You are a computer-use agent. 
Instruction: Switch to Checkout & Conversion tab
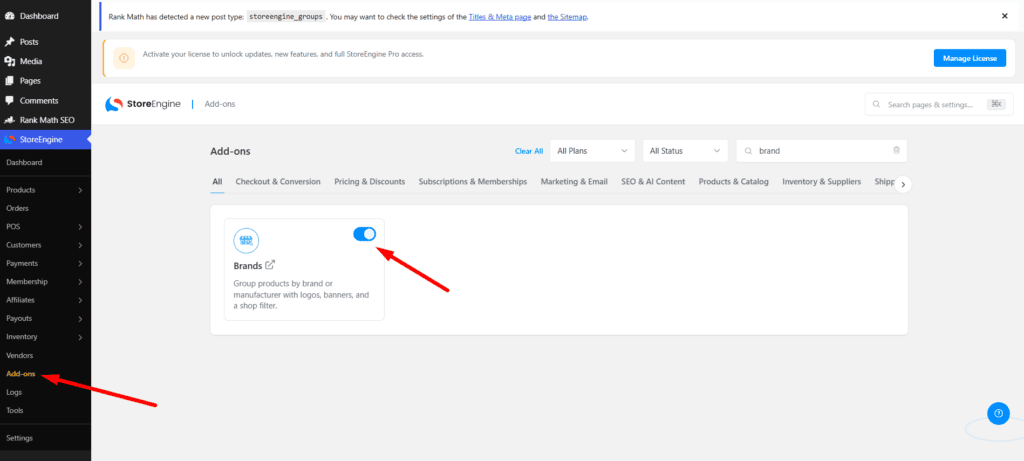[278, 182]
